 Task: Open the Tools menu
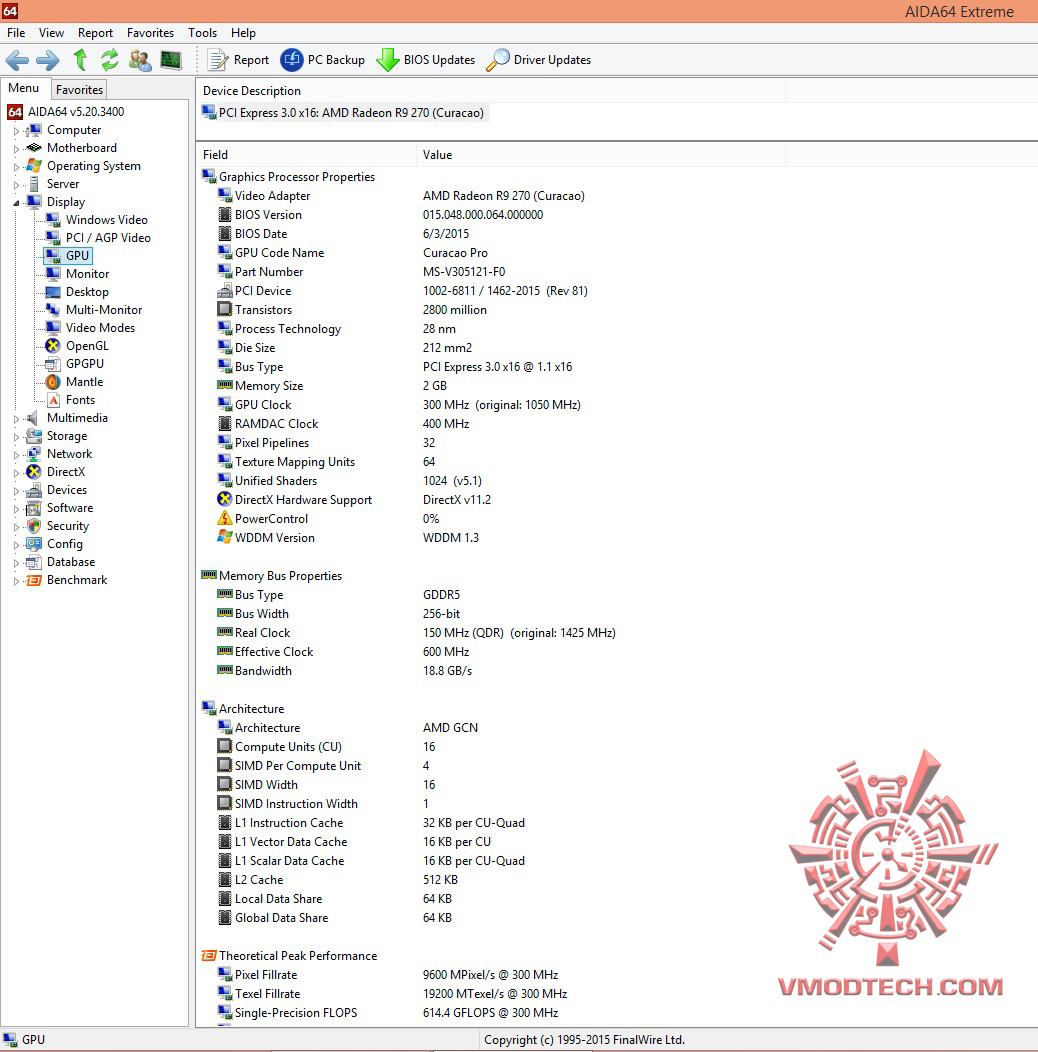202,33
